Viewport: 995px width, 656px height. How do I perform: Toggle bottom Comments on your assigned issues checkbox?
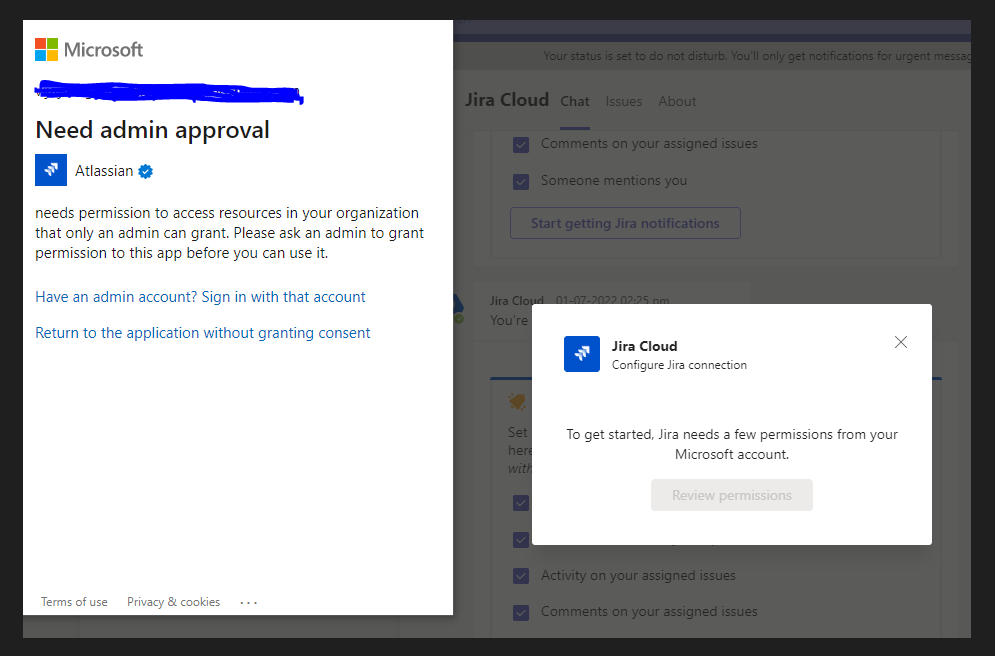point(521,613)
